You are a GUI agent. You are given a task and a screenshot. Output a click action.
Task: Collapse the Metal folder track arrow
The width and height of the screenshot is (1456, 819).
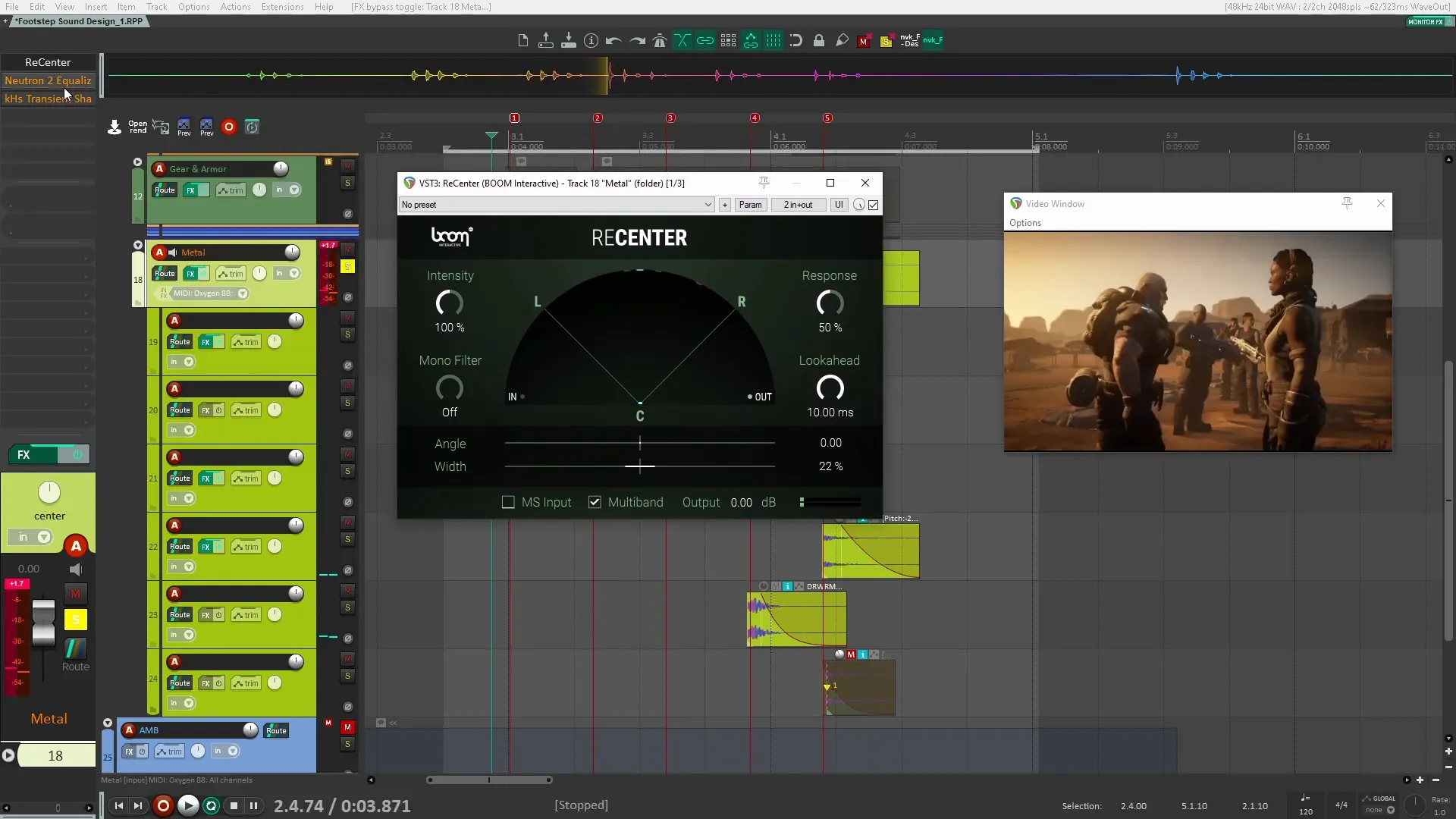(x=138, y=245)
